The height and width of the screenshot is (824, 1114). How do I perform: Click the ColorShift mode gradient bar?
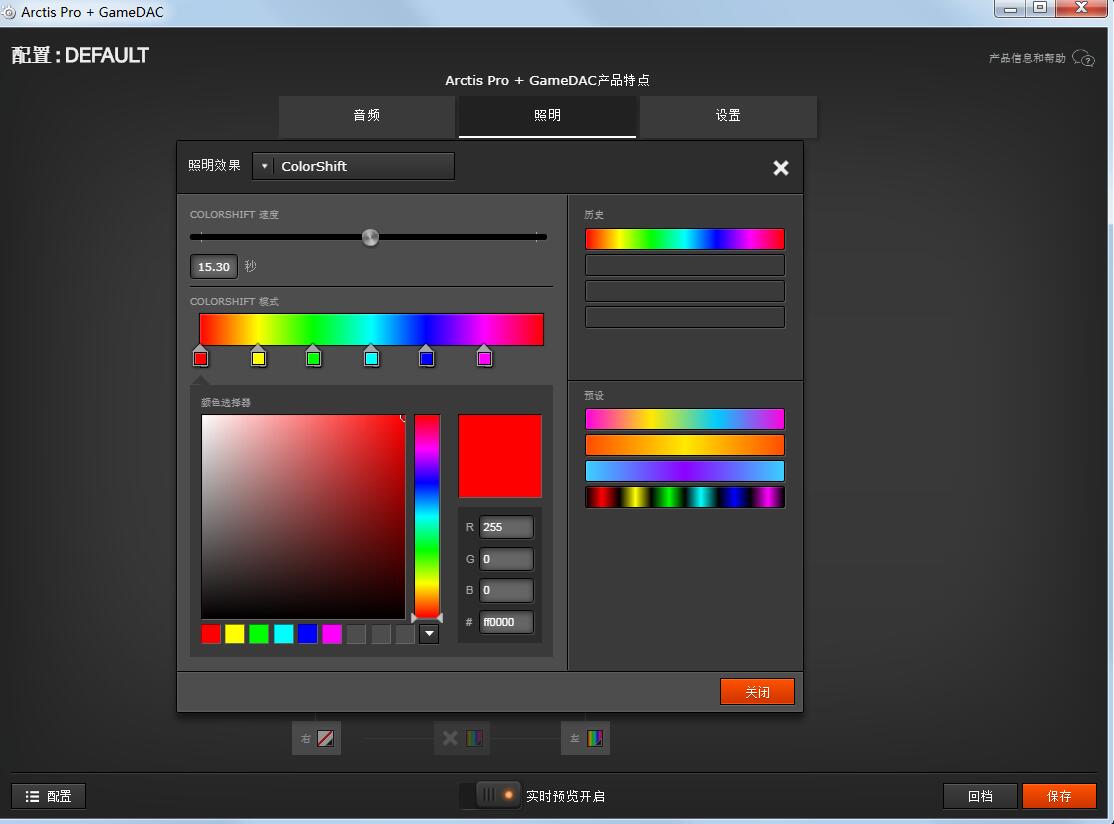[x=372, y=330]
